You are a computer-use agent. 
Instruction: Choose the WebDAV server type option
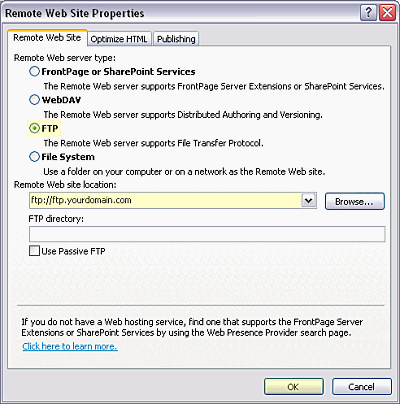[34, 100]
